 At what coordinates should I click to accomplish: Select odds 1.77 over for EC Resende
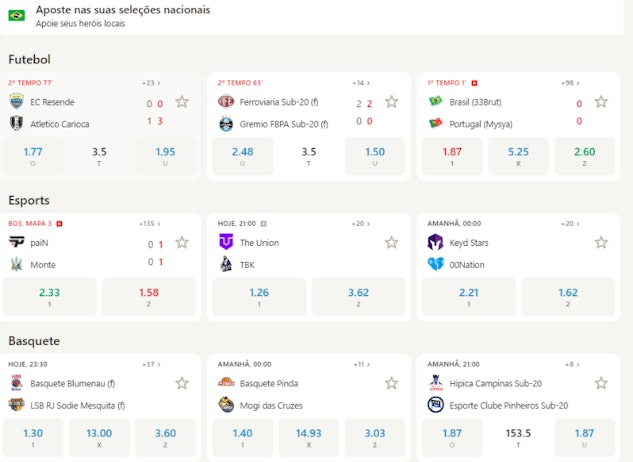[x=33, y=156]
